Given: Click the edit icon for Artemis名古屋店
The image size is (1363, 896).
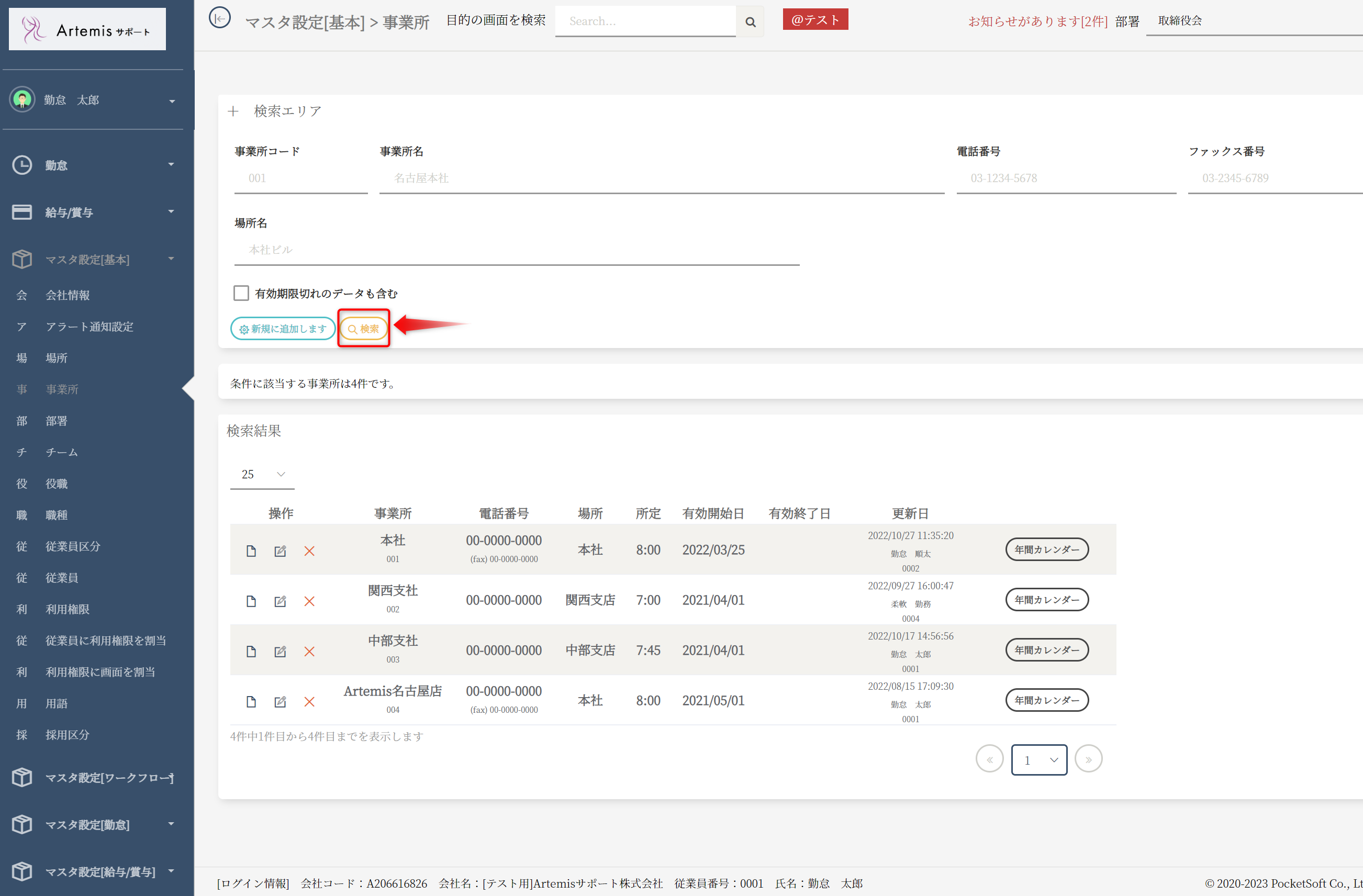Looking at the screenshot, I should [280, 702].
